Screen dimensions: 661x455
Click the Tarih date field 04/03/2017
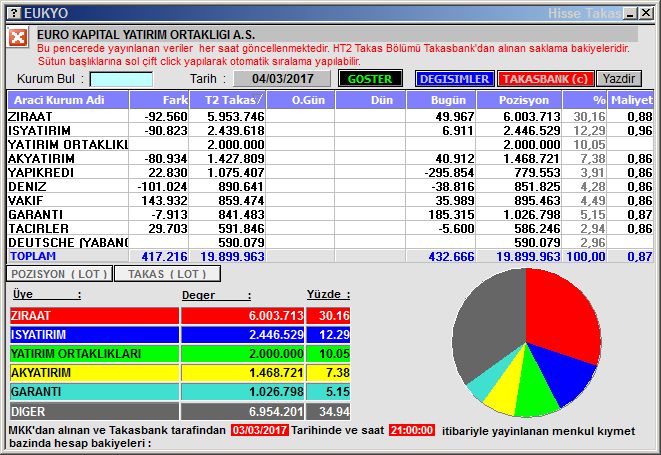(282, 79)
